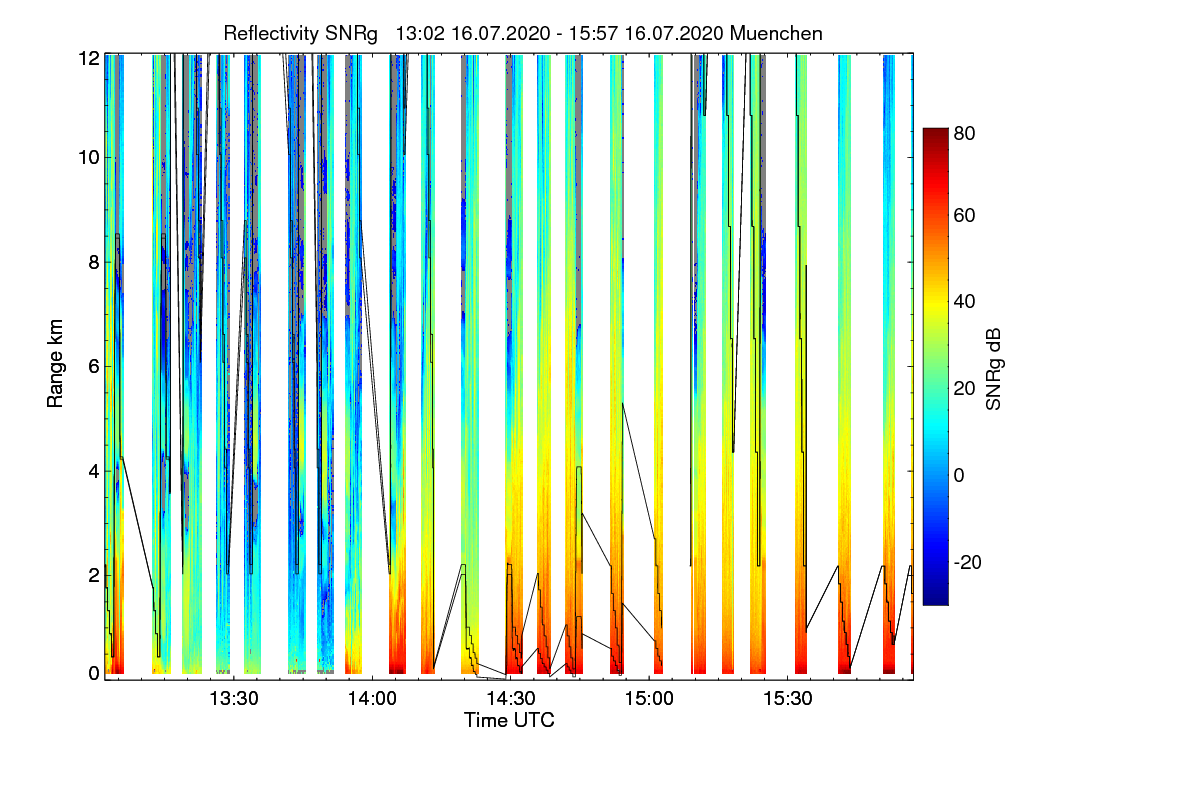The width and height of the screenshot is (1200, 800).
Task: Click the 15:30 time tick label
Action: tap(788, 698)
